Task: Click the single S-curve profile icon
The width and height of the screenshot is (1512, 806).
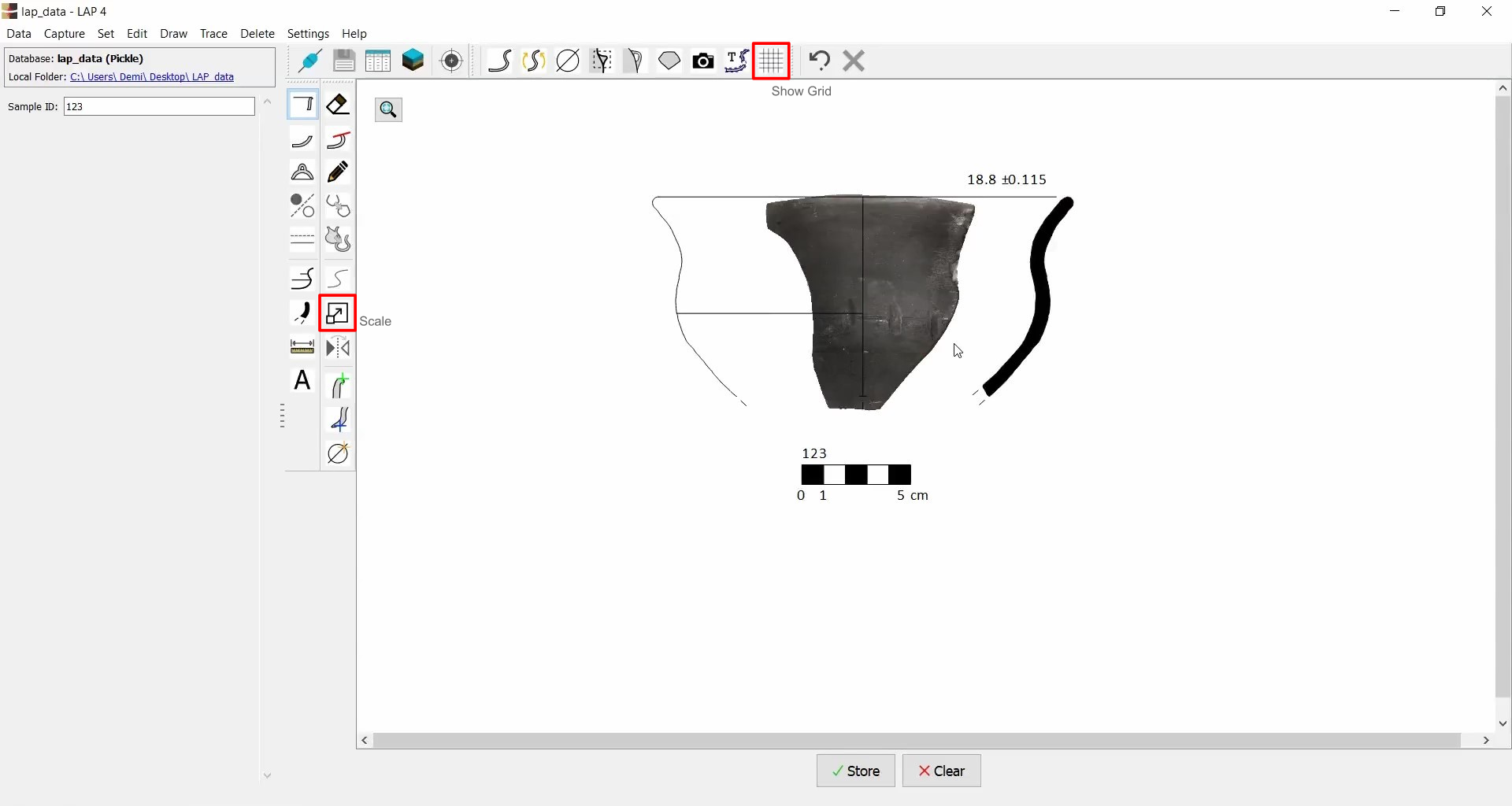Action: pos(500,61)
